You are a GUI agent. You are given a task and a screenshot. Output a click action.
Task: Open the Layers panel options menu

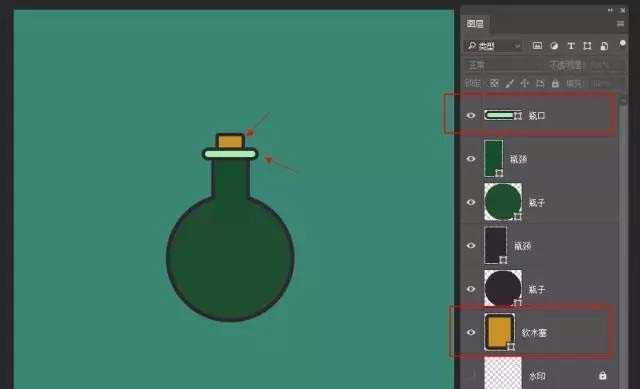pyautogui.click(x=620, y=24)
